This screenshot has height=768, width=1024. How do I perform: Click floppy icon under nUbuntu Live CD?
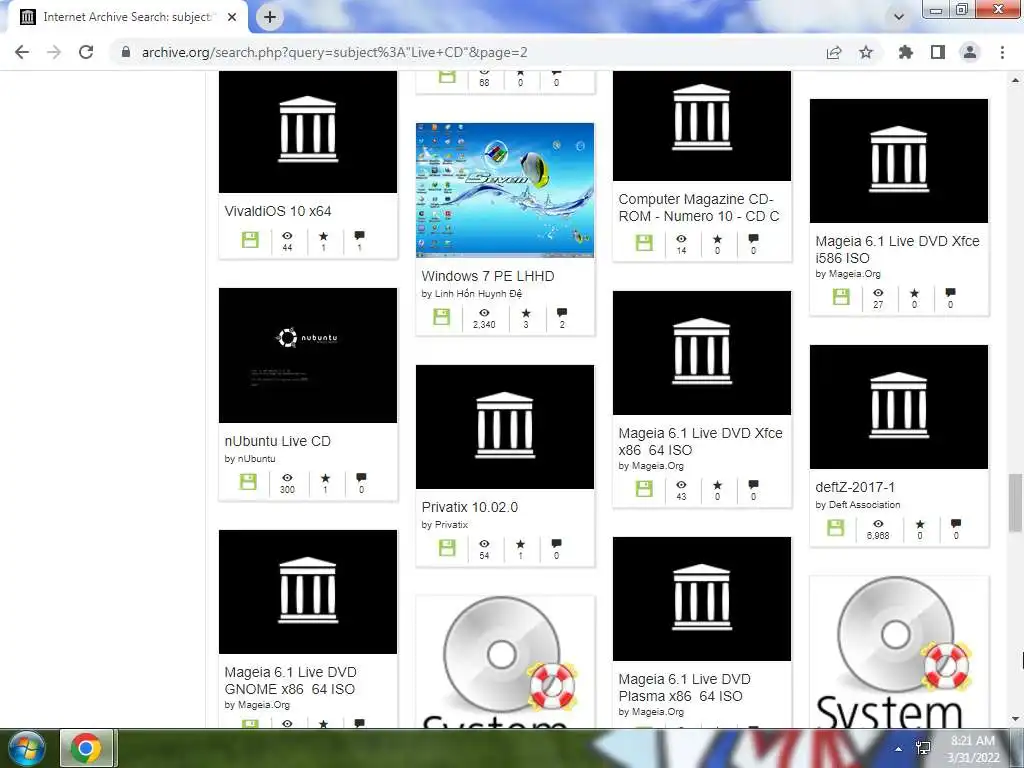[x=248, y=482]
